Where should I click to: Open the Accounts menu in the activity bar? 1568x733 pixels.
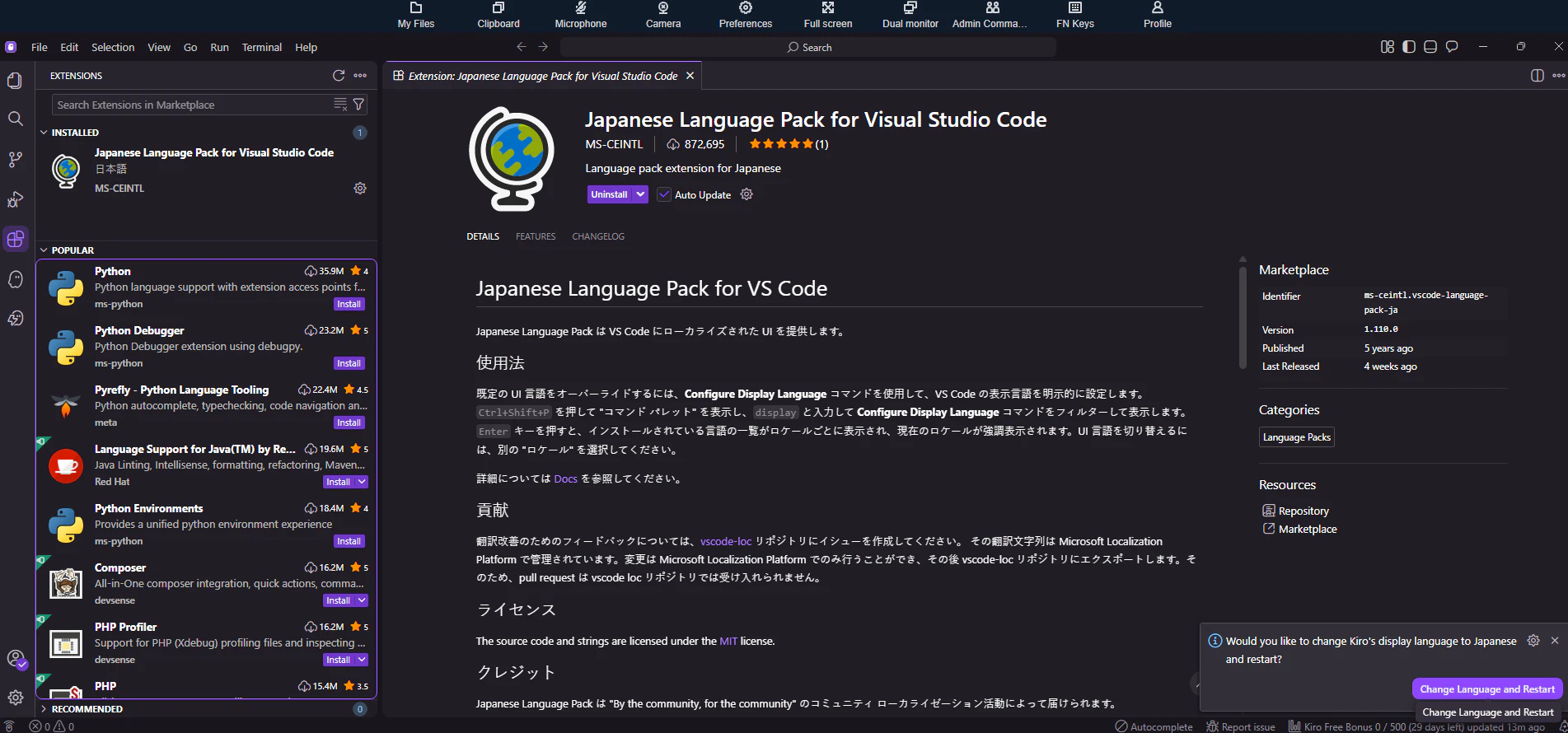(15, 659)
